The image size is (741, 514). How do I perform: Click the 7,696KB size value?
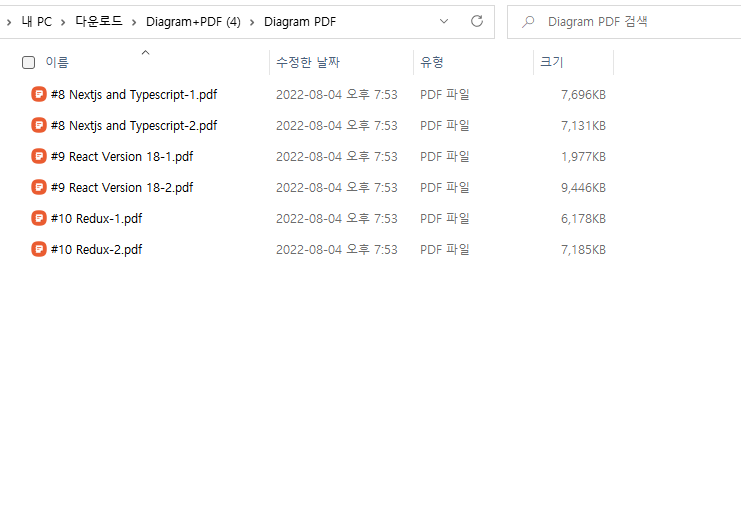pyautogui.click(x=583, y=94)
